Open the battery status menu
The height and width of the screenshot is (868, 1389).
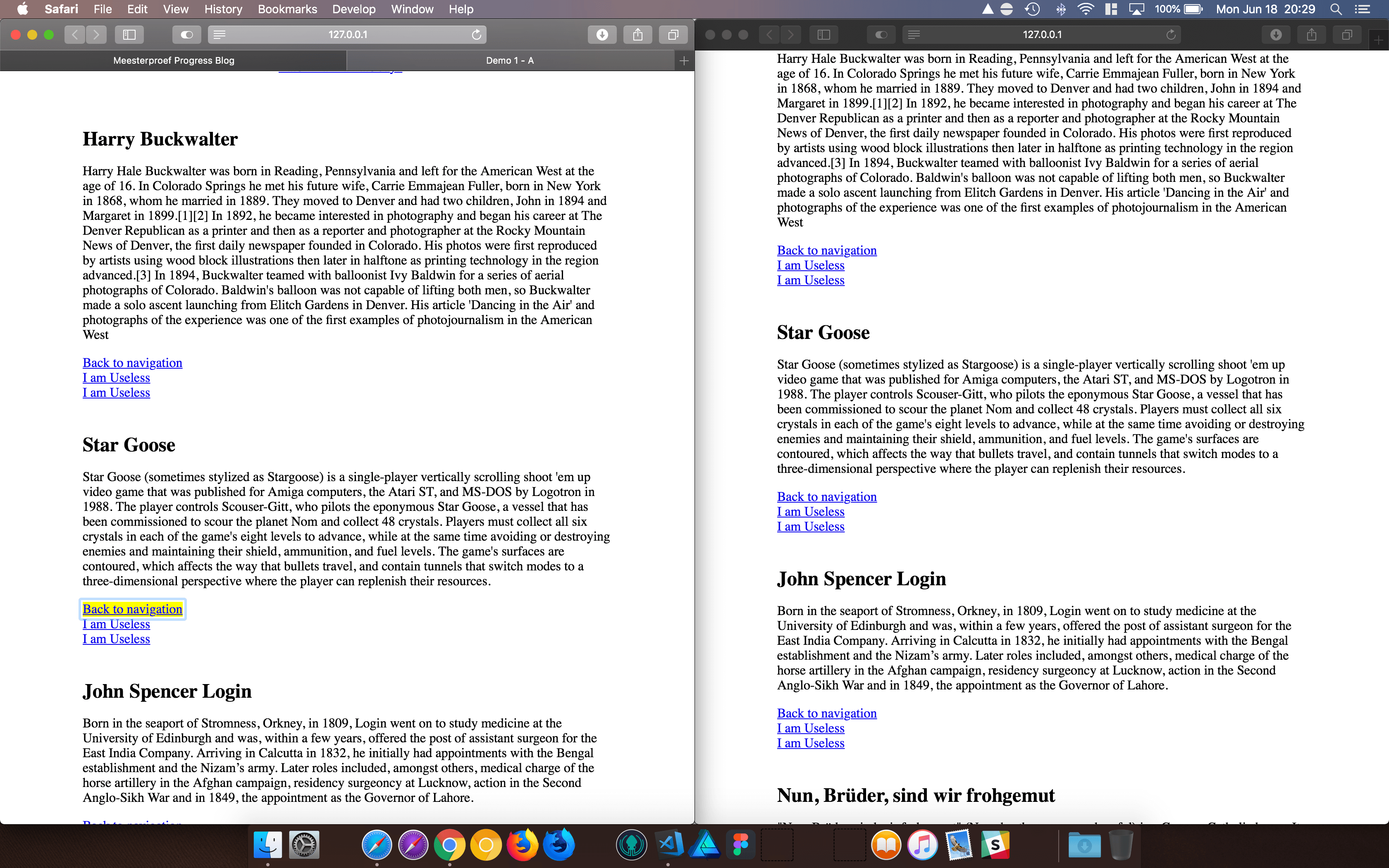1193,9
